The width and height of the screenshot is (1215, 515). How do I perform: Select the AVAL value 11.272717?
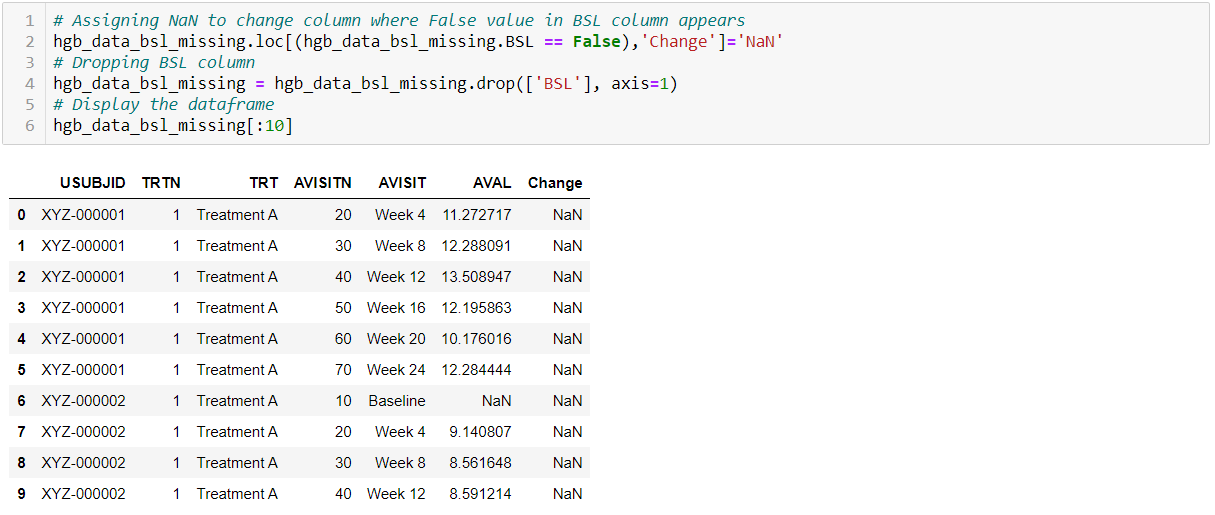click(x=476, y=215)
